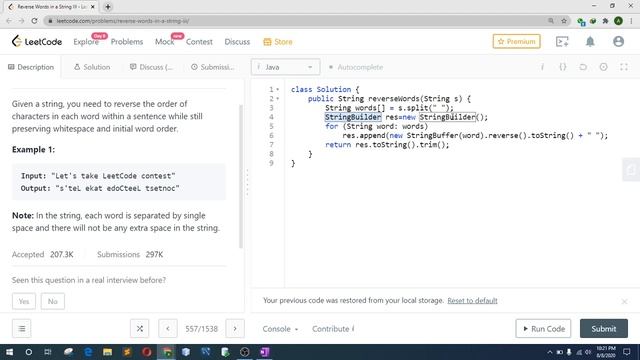Open Mock in the top navigation
Viewport: 640px width, 360px height.
click(x=164, y=42)
